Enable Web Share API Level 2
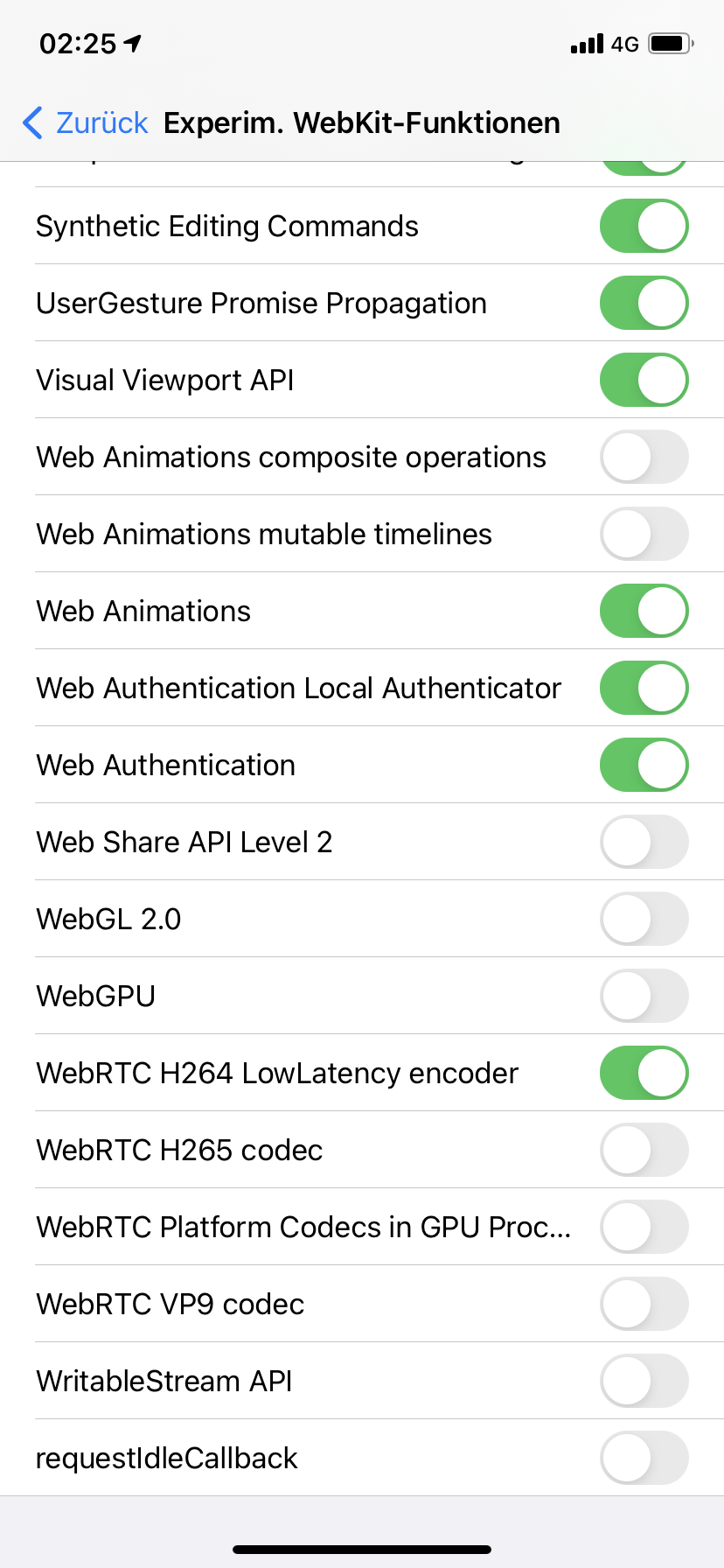This screenshot has width=724, height=1568. [x=644, y=843]
